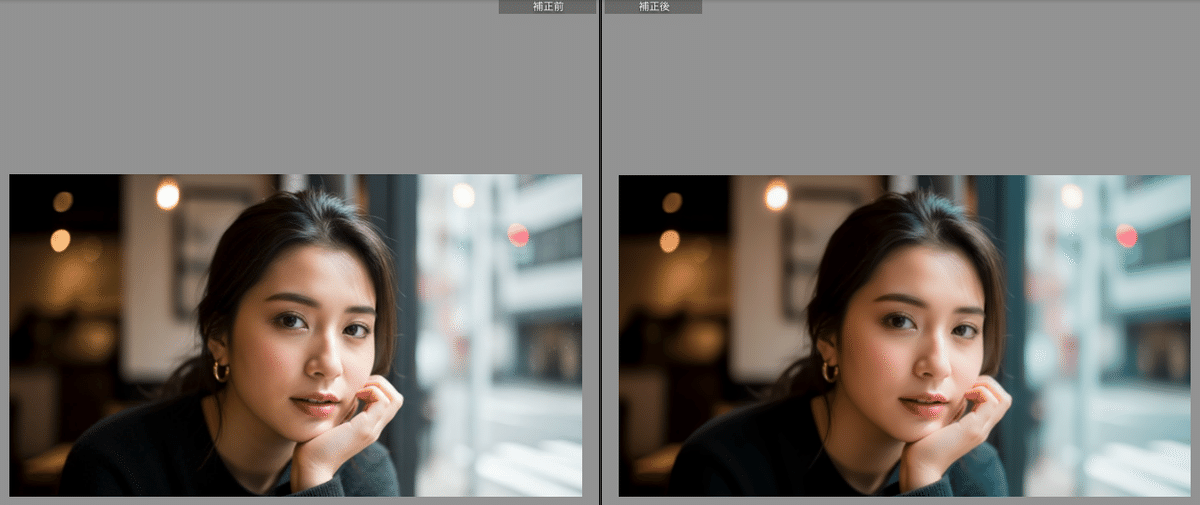The width and height of the screenshot is (1200, 505).
Task: Click the woman's lips in the before photo
Action: (315, 405)
